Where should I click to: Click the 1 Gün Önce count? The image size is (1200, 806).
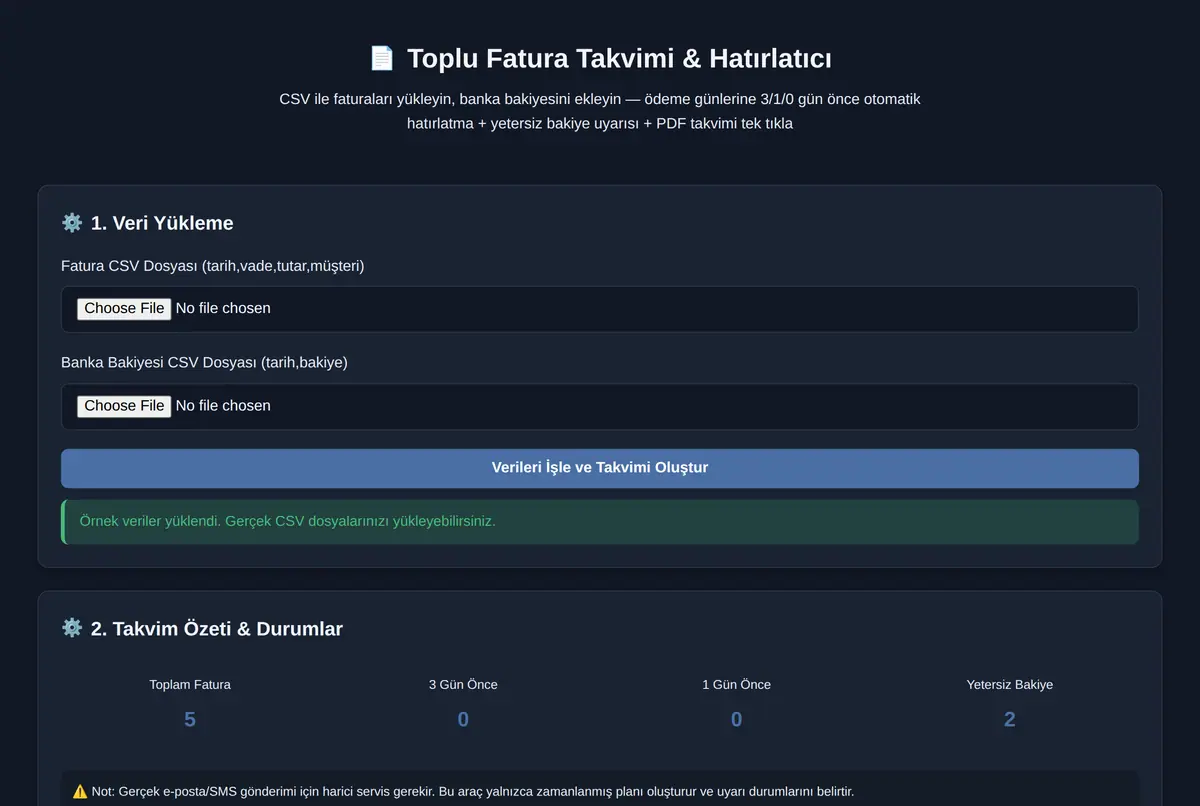pyautogui.click(x=736, y=719)
